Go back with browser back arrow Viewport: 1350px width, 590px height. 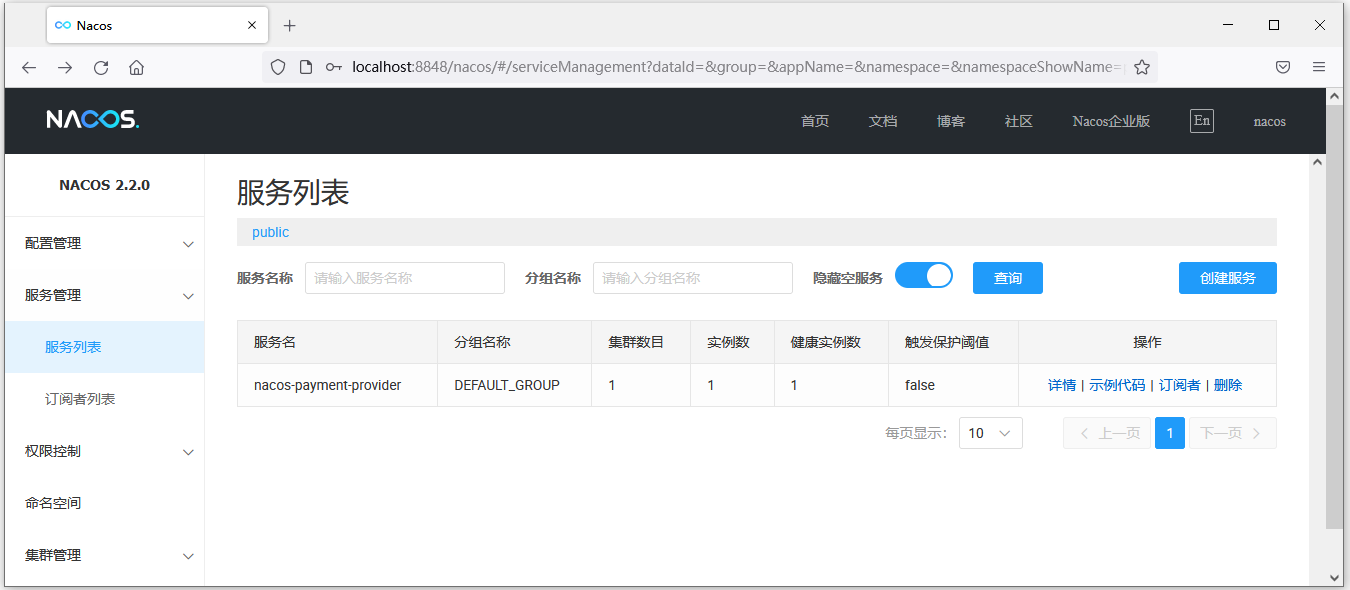[29, 67]
